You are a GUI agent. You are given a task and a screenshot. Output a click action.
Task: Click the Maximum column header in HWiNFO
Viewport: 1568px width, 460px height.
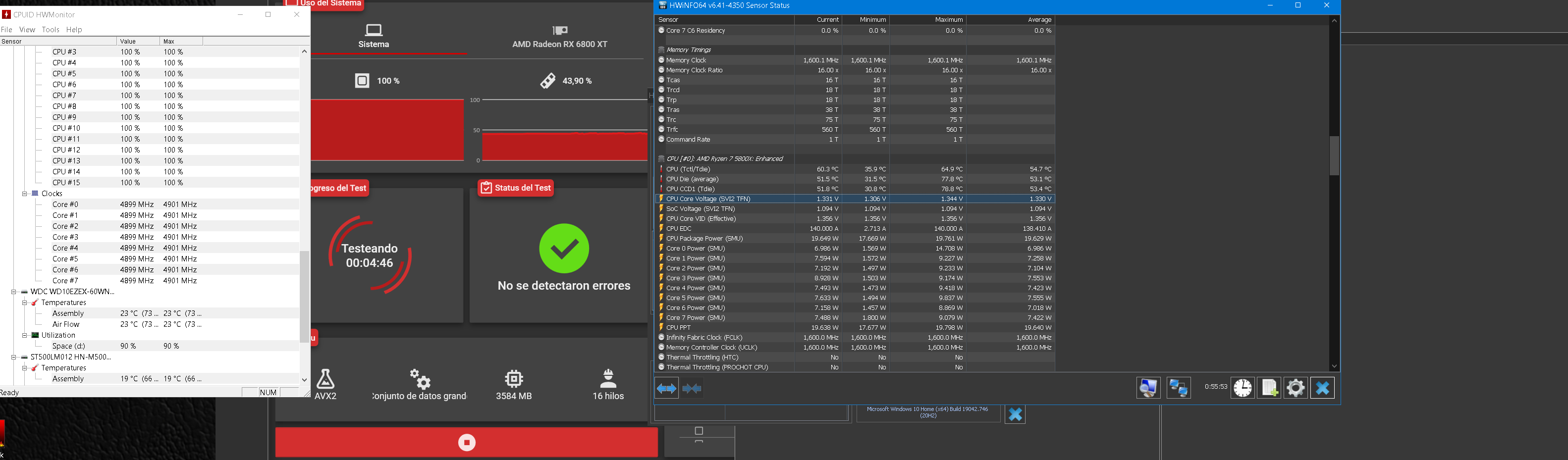(927, 20)
